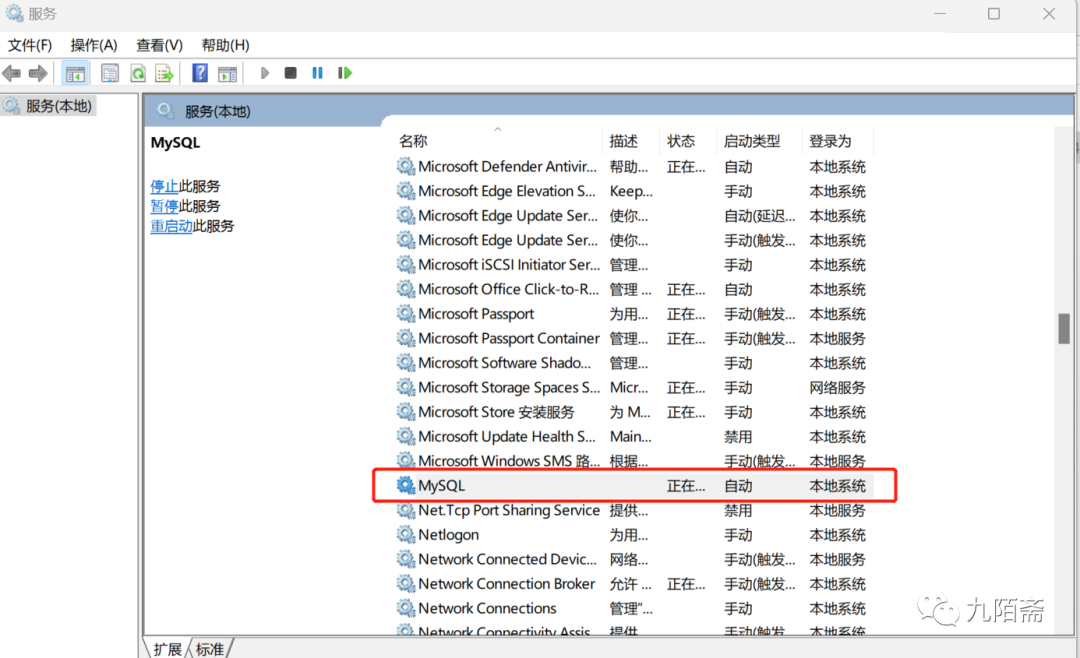Select Net.Tcp Port Sharing Service row

pyautogui.click(x=634, y=511)
